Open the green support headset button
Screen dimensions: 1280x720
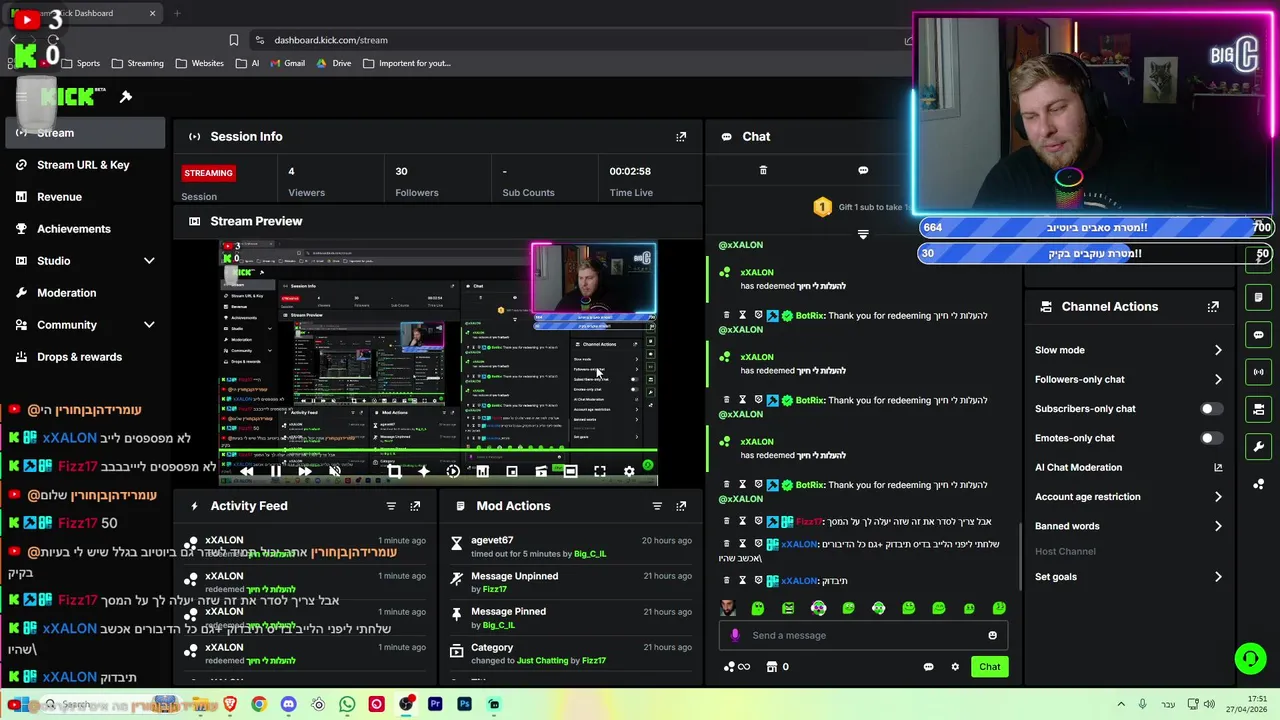[1250, 658]
